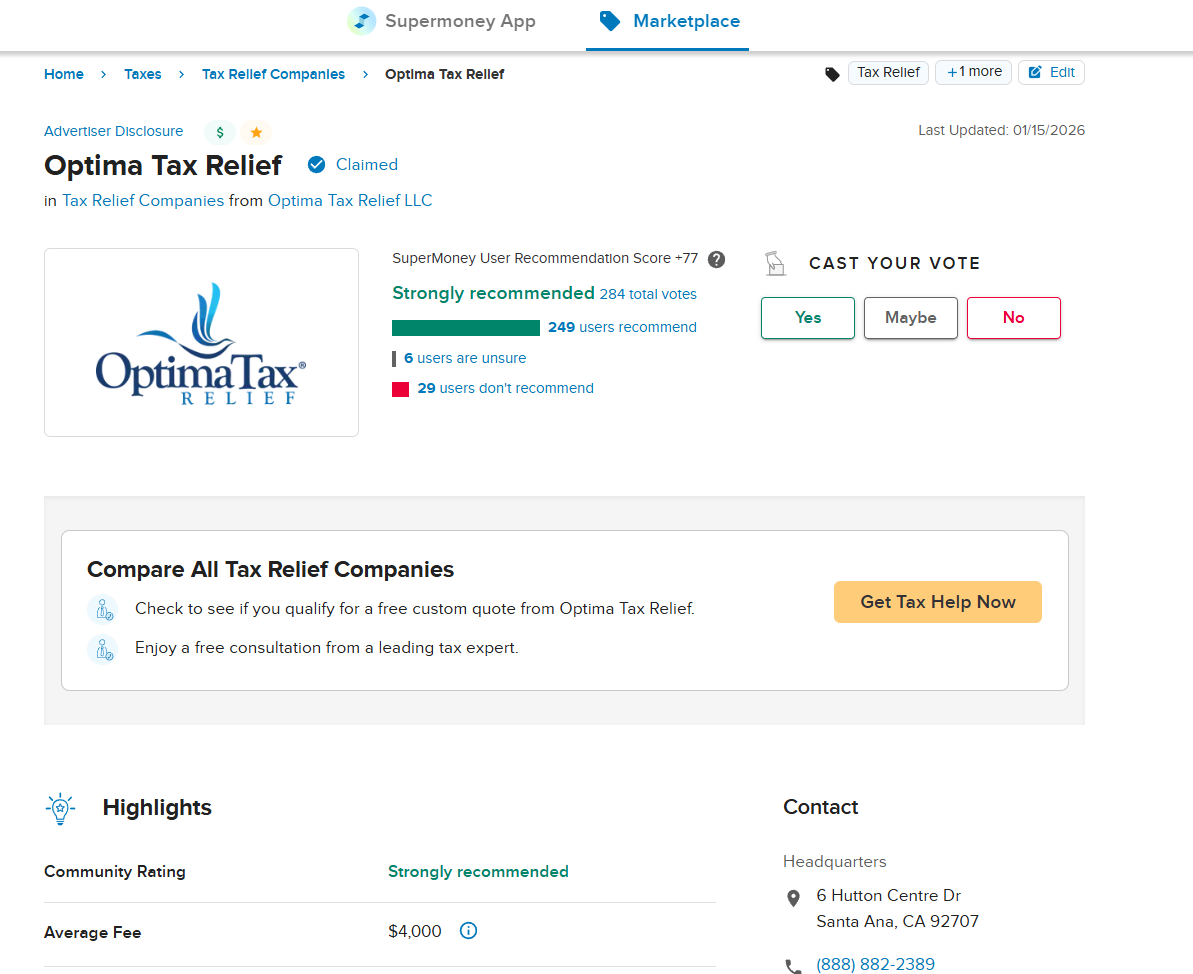Click the orange star badge icon
This screenshot has width=1193, height=974.
click(x=256, y=132)
